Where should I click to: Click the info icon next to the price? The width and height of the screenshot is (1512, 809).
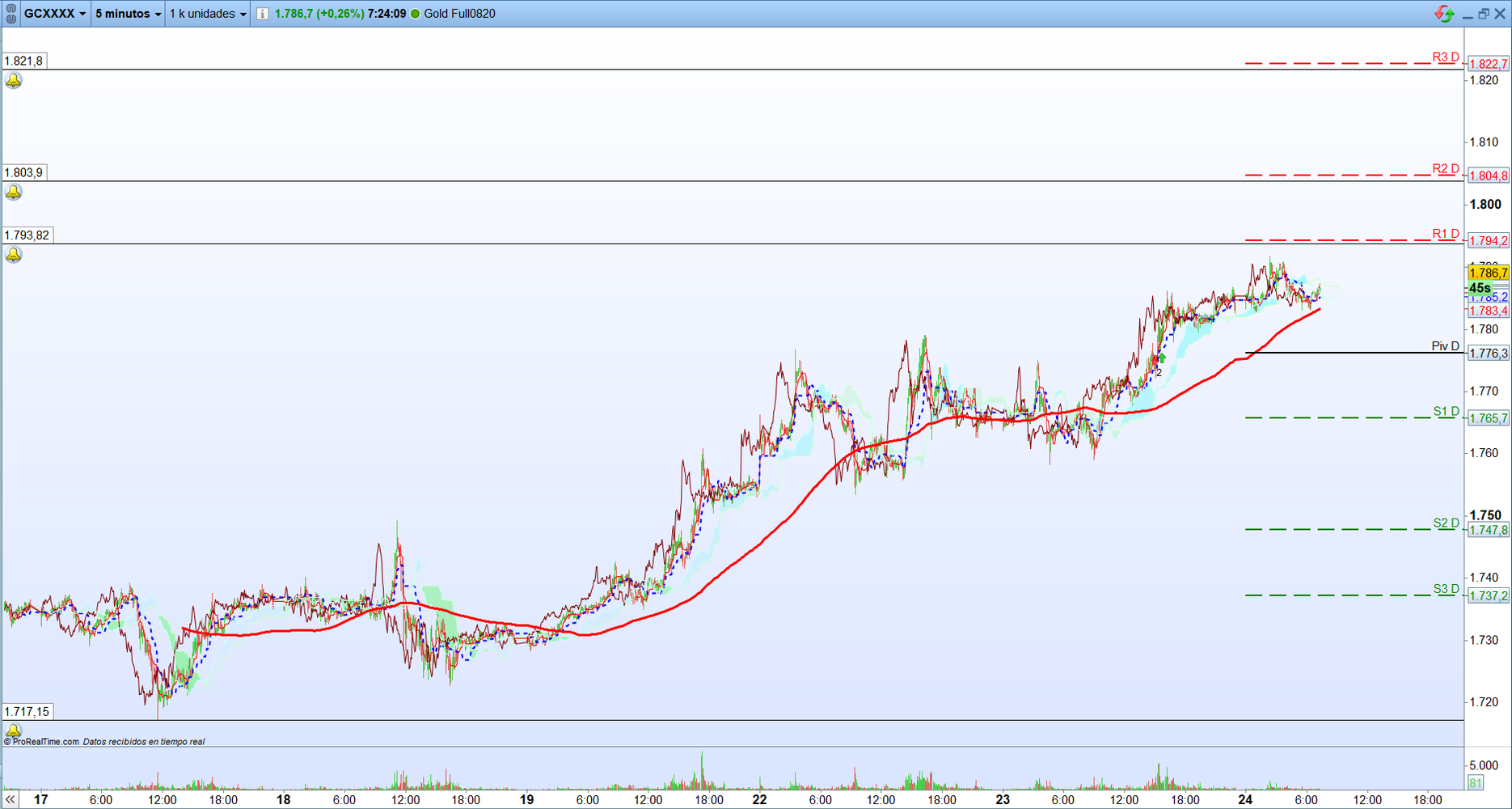click(262, 14)
